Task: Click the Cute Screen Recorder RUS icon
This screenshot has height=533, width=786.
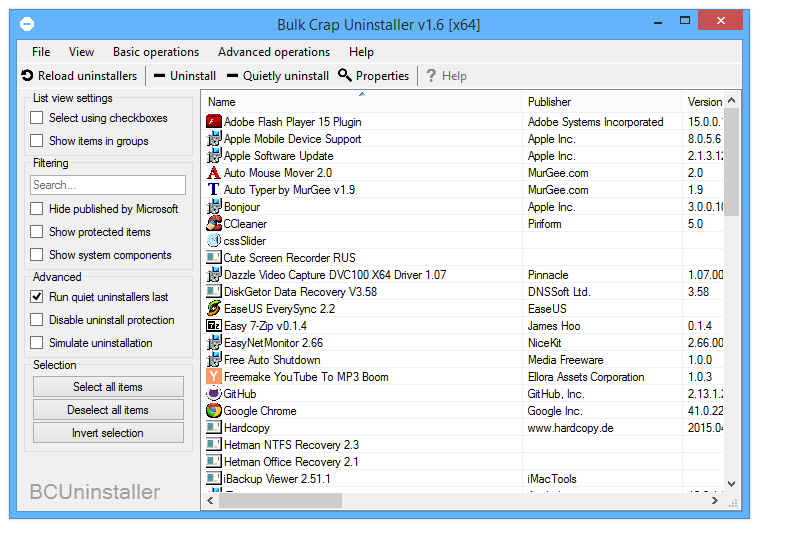Action: (214, 258)
